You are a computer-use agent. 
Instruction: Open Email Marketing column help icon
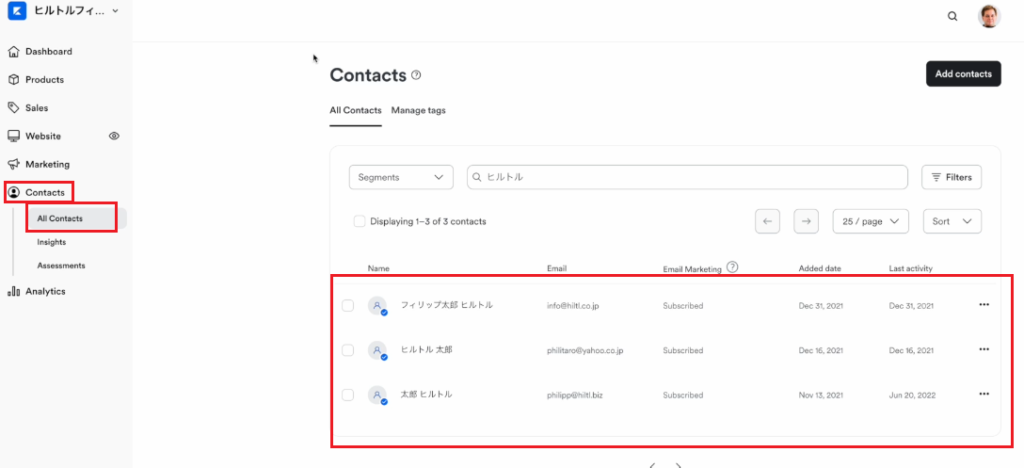pos(732,267)
